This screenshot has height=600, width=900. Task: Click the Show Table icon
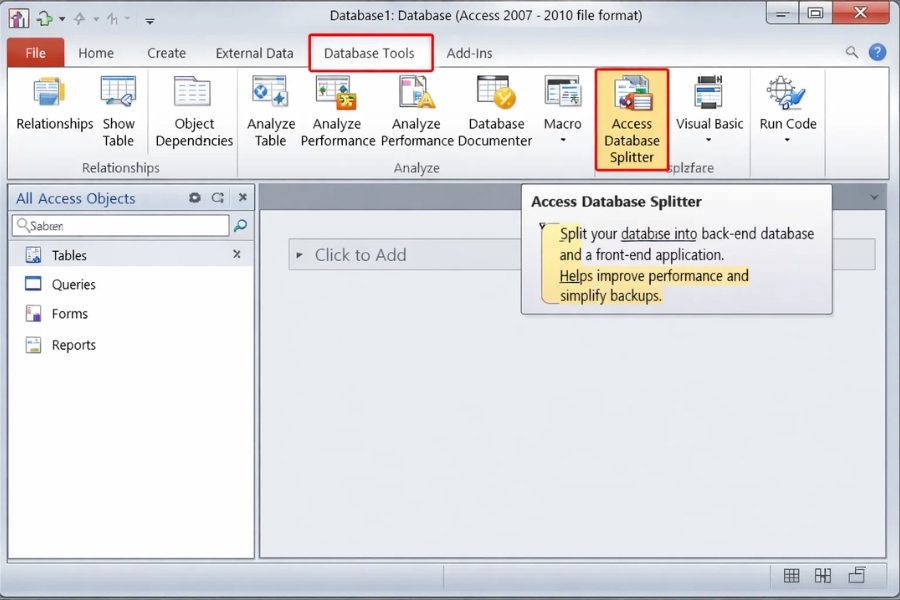point(118,110)
